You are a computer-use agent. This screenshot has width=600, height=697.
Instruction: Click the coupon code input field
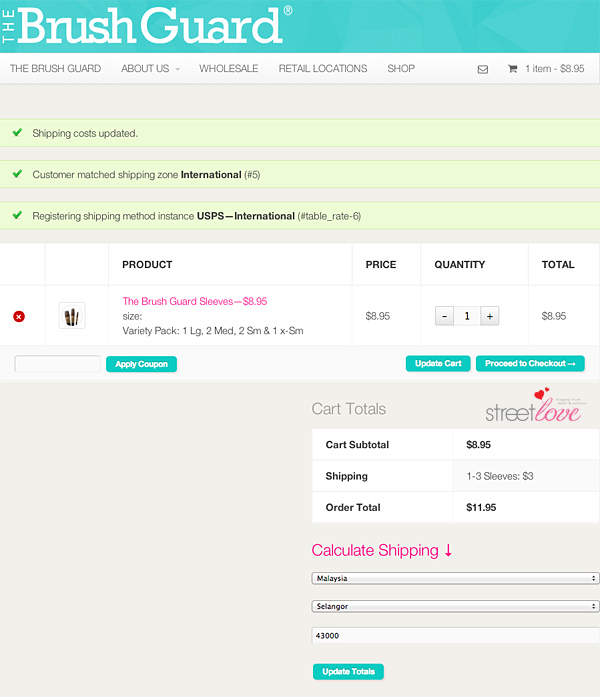click(x=57, y=364)
